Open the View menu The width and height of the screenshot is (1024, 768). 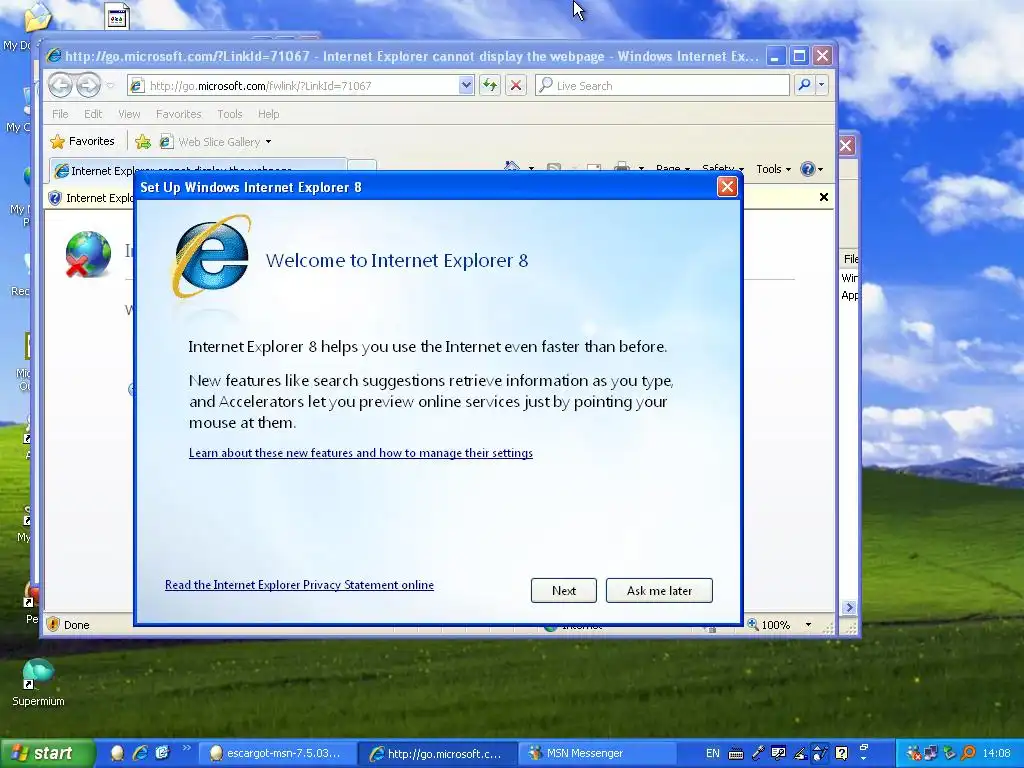coord(129,114)
